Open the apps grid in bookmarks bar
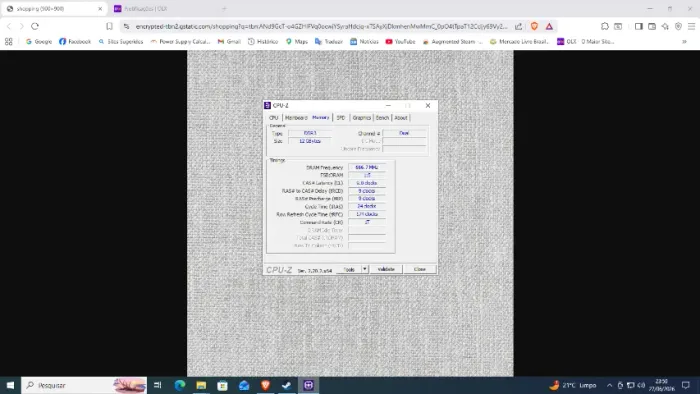The height and width of the screenshot is (394, 700). [8, 41]
